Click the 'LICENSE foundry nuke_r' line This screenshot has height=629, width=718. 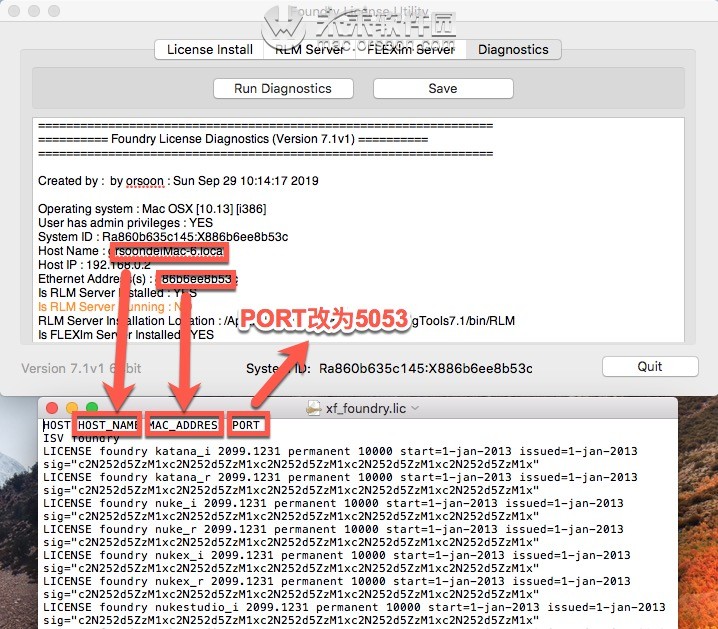[x=333, y=530]
